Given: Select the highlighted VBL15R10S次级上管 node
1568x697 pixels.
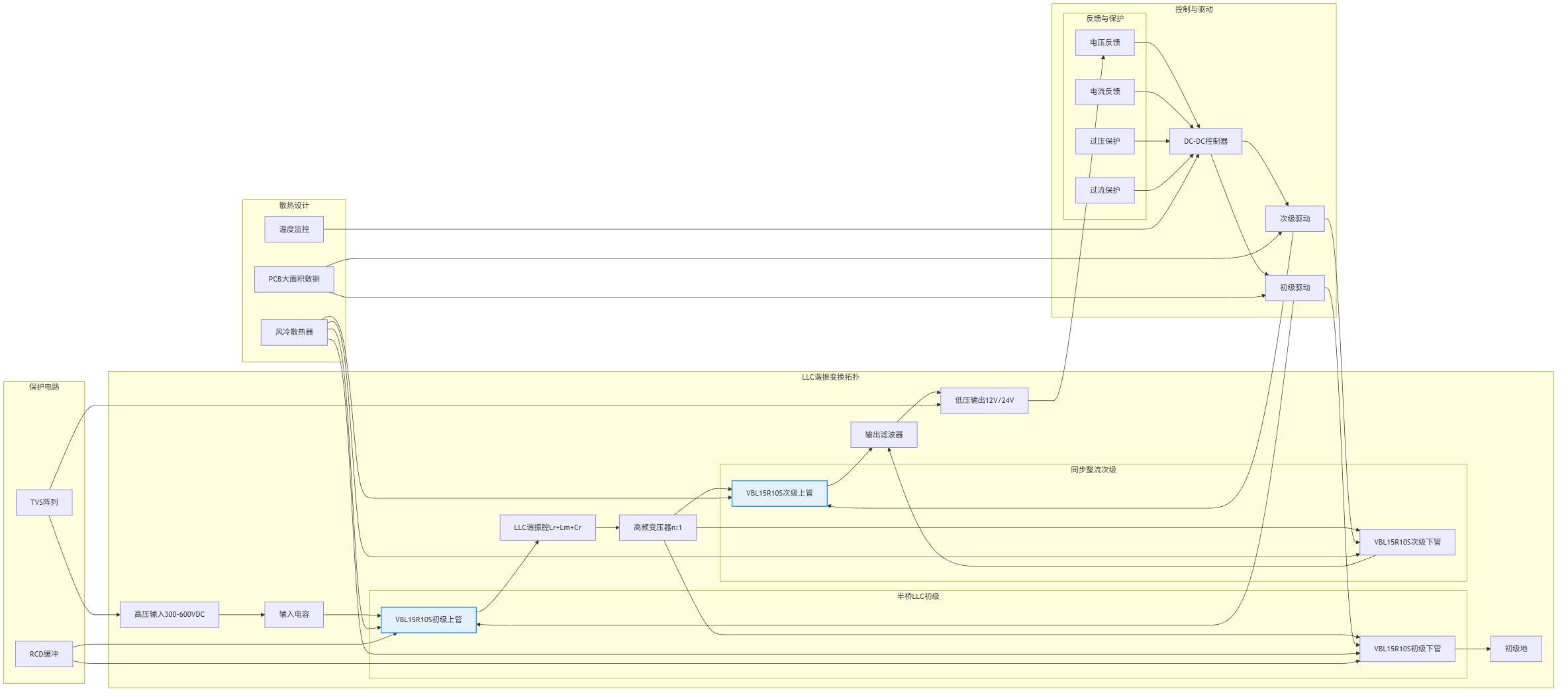Looking at the screenshot, I should [779, 493].
